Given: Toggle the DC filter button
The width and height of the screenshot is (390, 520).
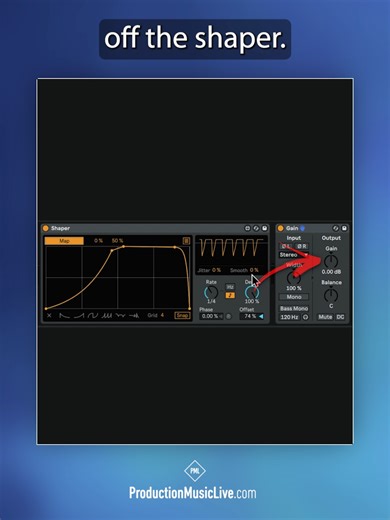Looking at the screenshot, I should coord(340,317).
